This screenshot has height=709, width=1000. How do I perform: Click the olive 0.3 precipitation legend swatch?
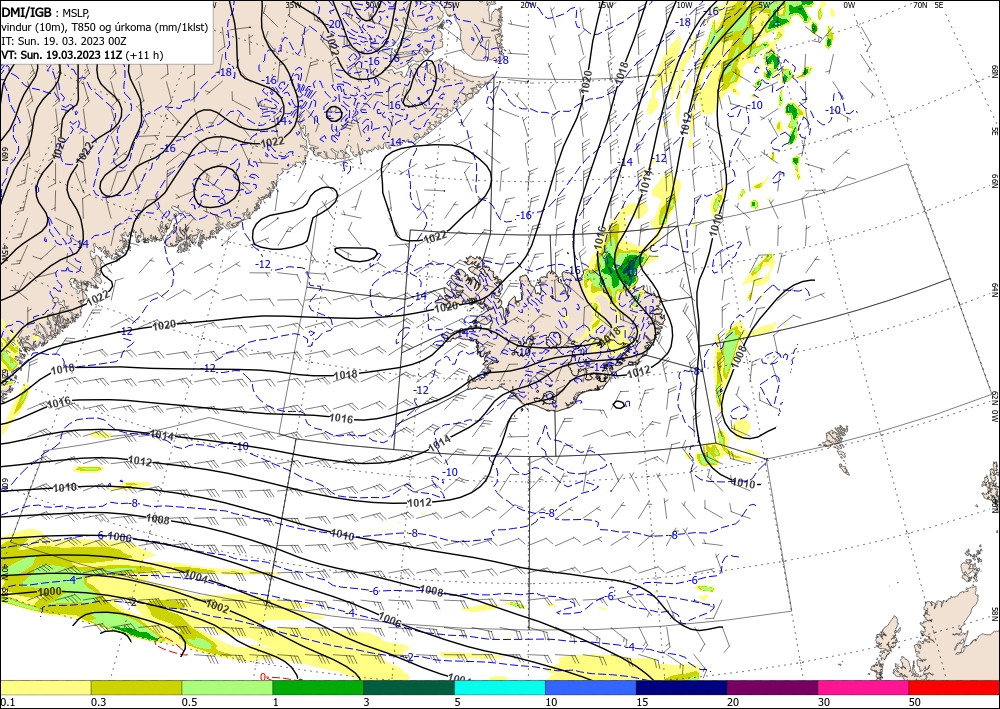point(136,687)
